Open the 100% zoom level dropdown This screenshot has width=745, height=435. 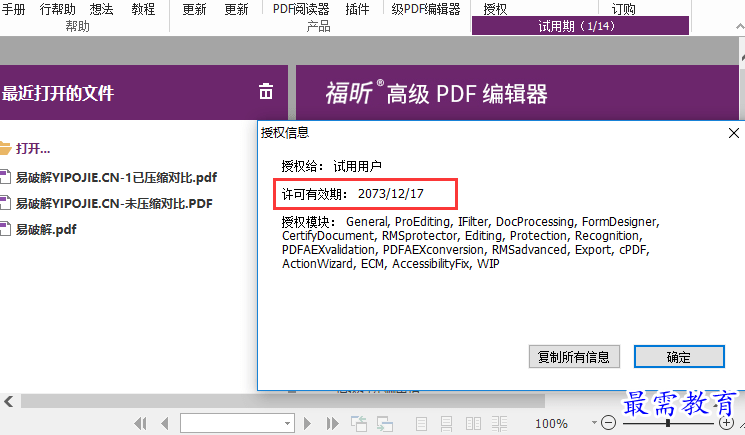click(594, 422)
